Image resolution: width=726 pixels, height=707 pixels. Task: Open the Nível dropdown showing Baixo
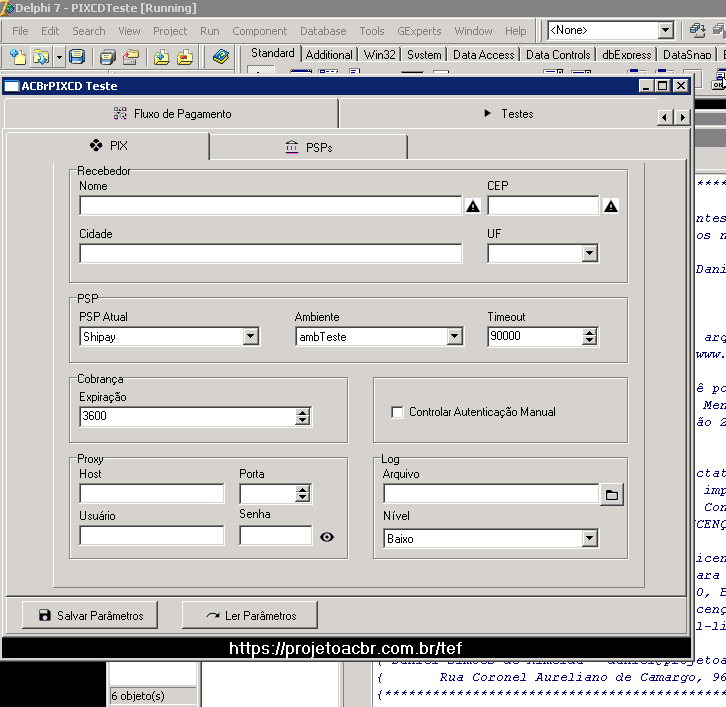589,538
